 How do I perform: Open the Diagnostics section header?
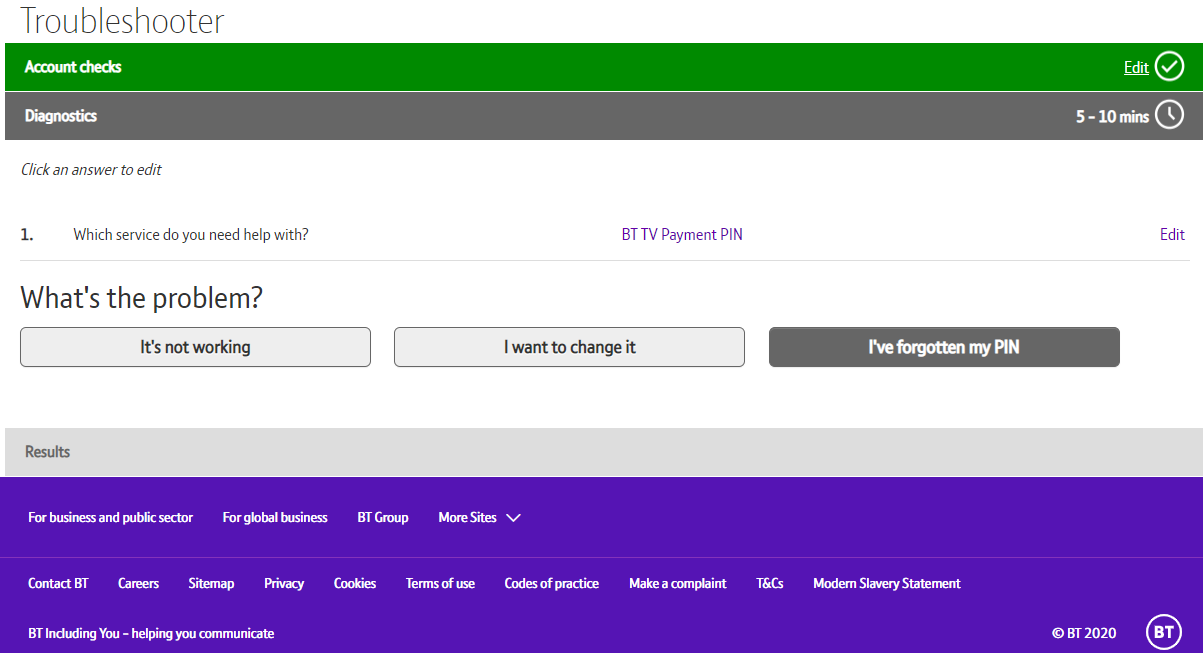pyautogui.click(x=61, y=116)
